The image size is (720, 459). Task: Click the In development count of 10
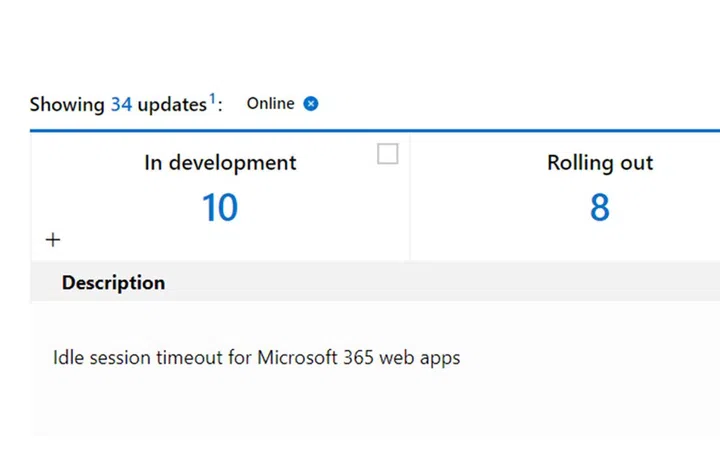pos(220,207)
